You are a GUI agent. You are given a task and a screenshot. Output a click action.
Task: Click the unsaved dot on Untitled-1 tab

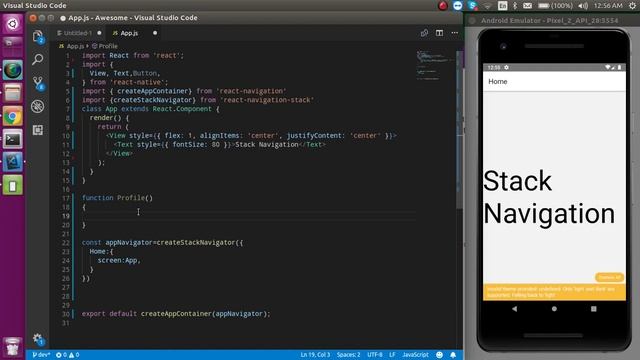[x=99, y=33]
